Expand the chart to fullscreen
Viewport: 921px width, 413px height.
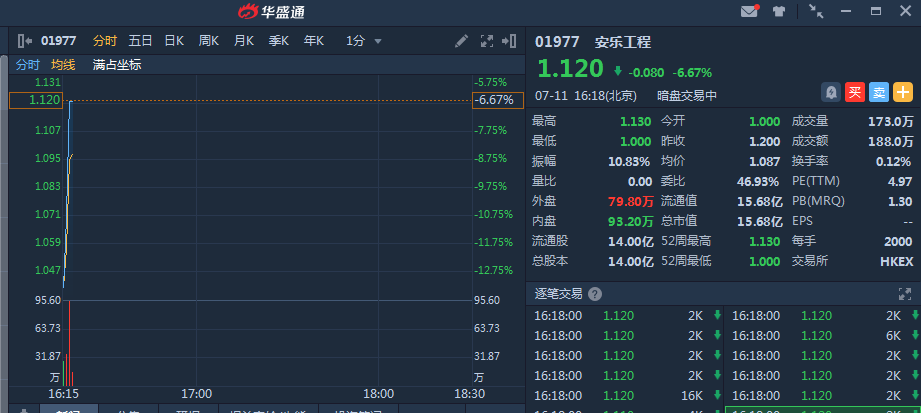pos(487,41)
